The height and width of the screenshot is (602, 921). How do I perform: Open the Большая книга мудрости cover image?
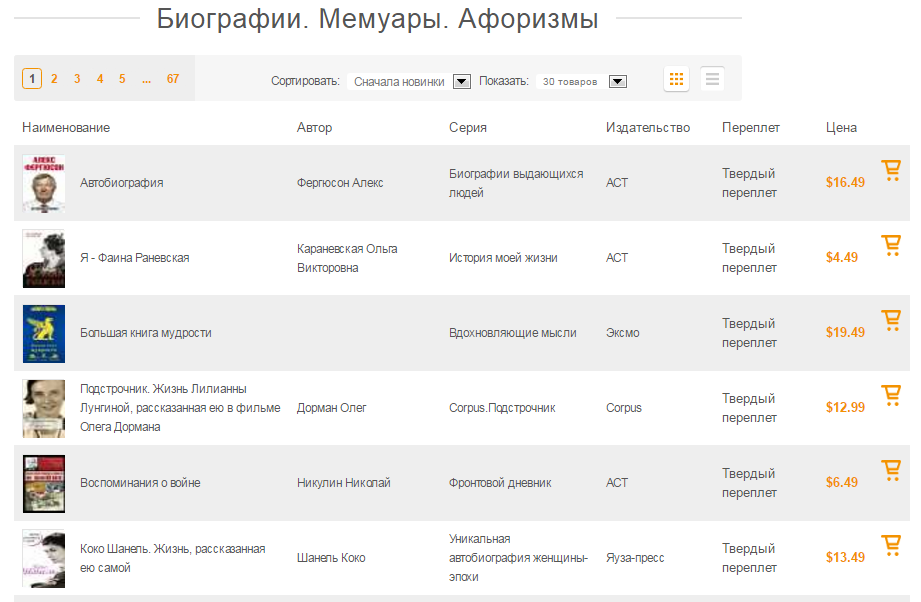44,334
